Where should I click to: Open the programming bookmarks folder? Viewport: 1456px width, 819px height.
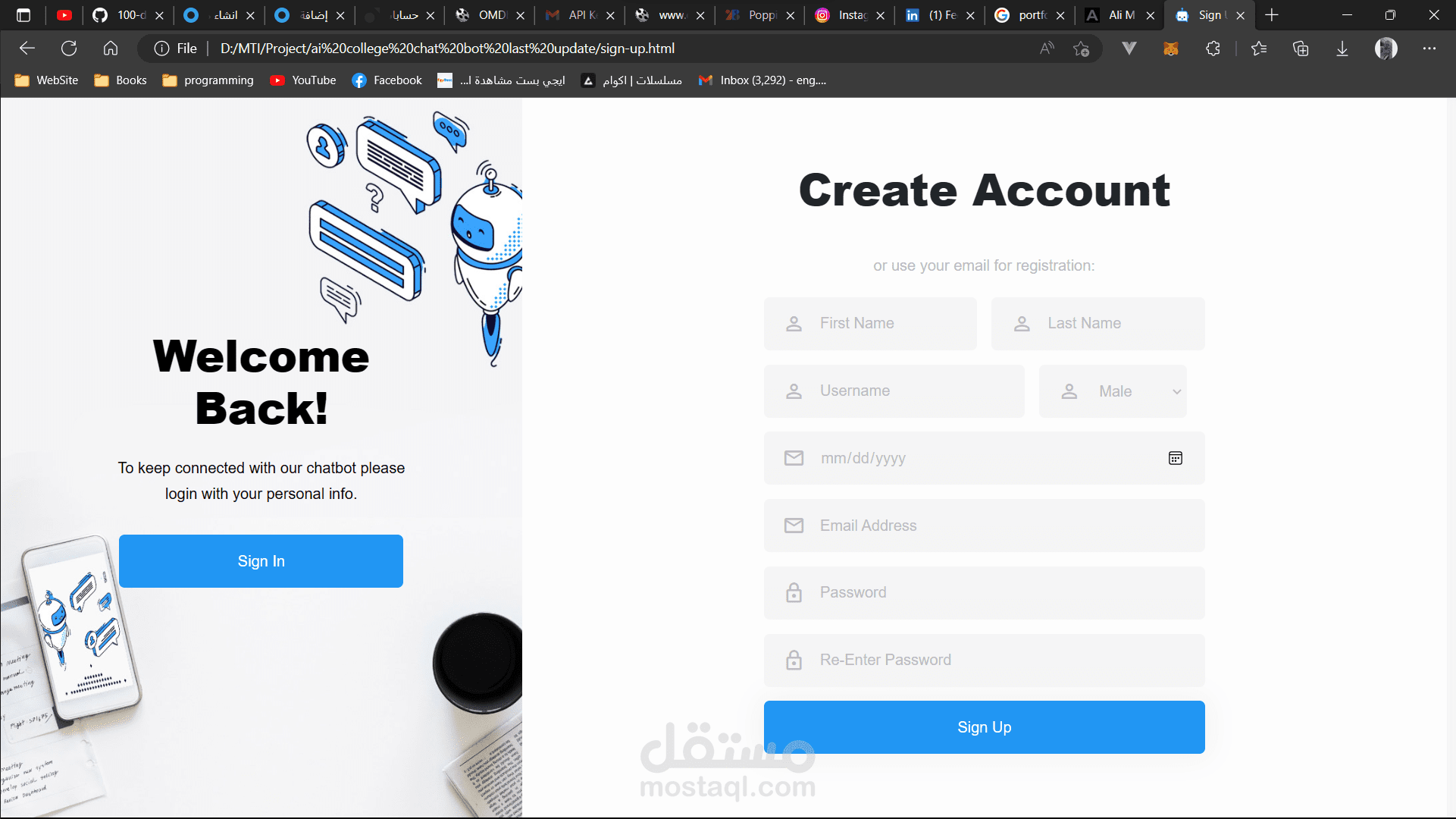(208, 80)
